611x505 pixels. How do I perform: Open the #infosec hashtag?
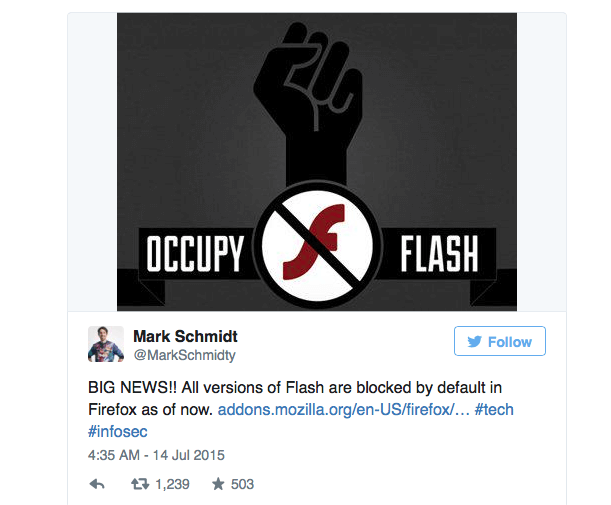[118, 431]
